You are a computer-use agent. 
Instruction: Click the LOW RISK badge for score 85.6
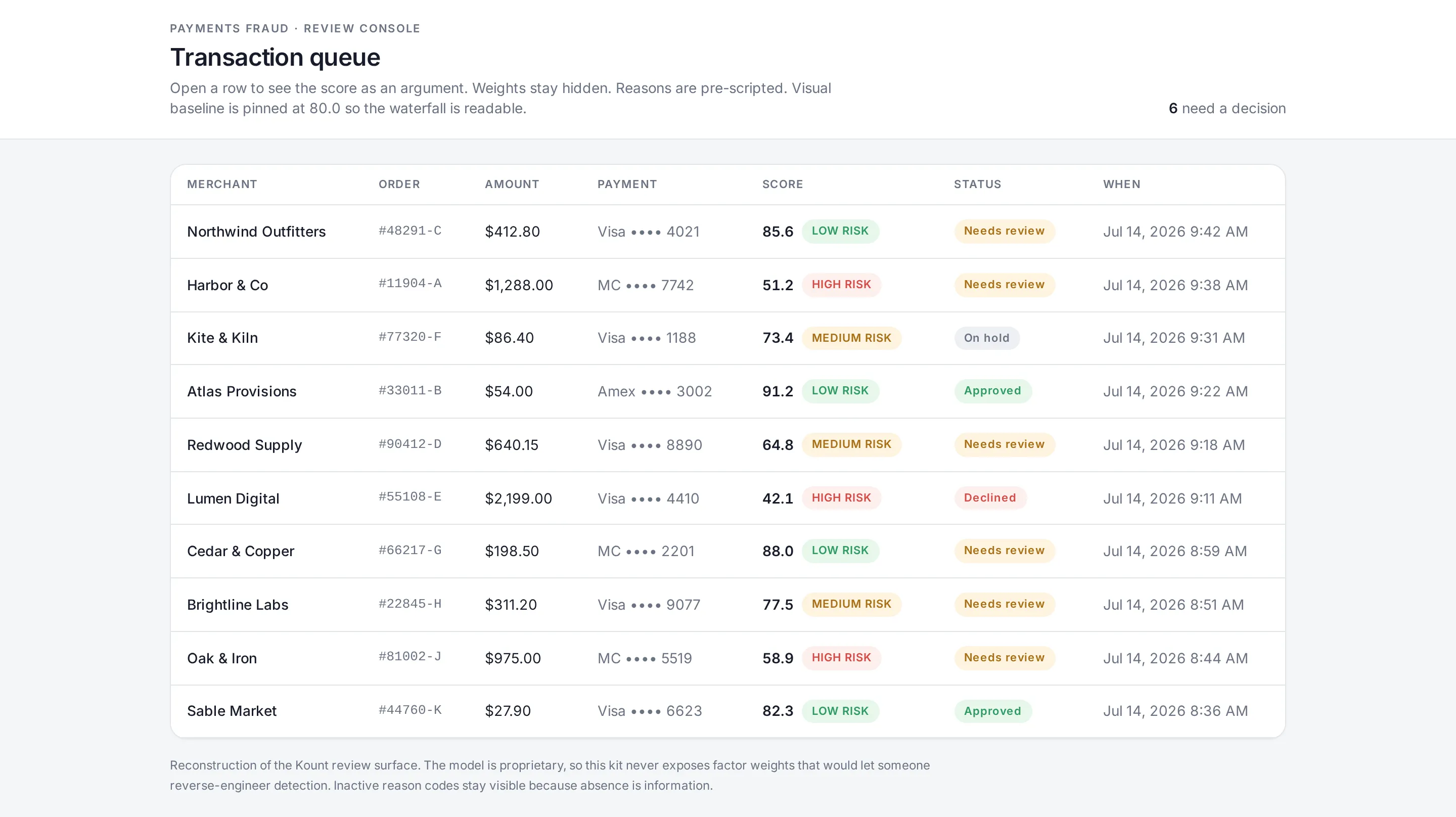tap(840, 231)
